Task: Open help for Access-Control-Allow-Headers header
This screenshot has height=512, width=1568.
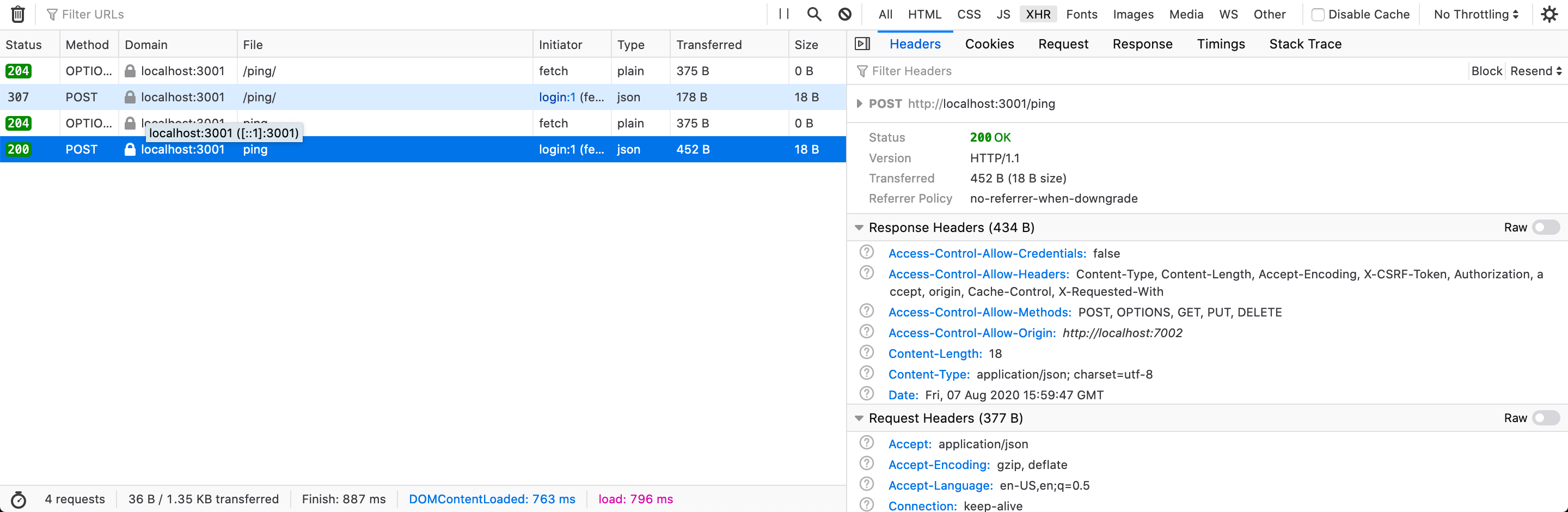Action: (867, 273)
